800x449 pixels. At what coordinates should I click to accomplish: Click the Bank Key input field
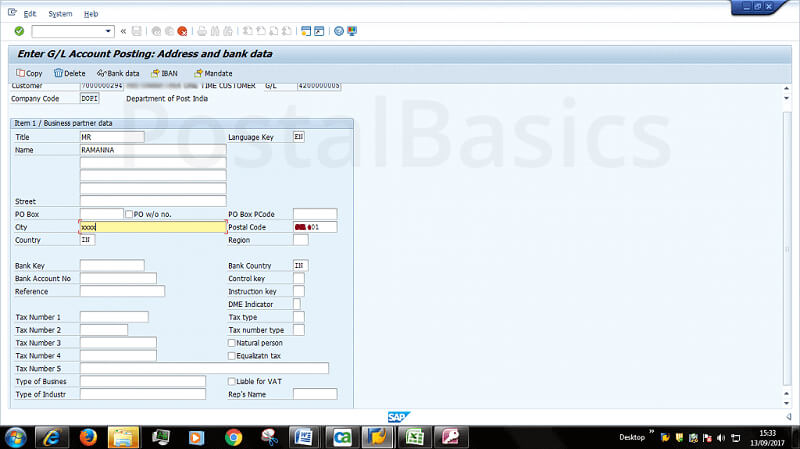[x=112, y=265]
